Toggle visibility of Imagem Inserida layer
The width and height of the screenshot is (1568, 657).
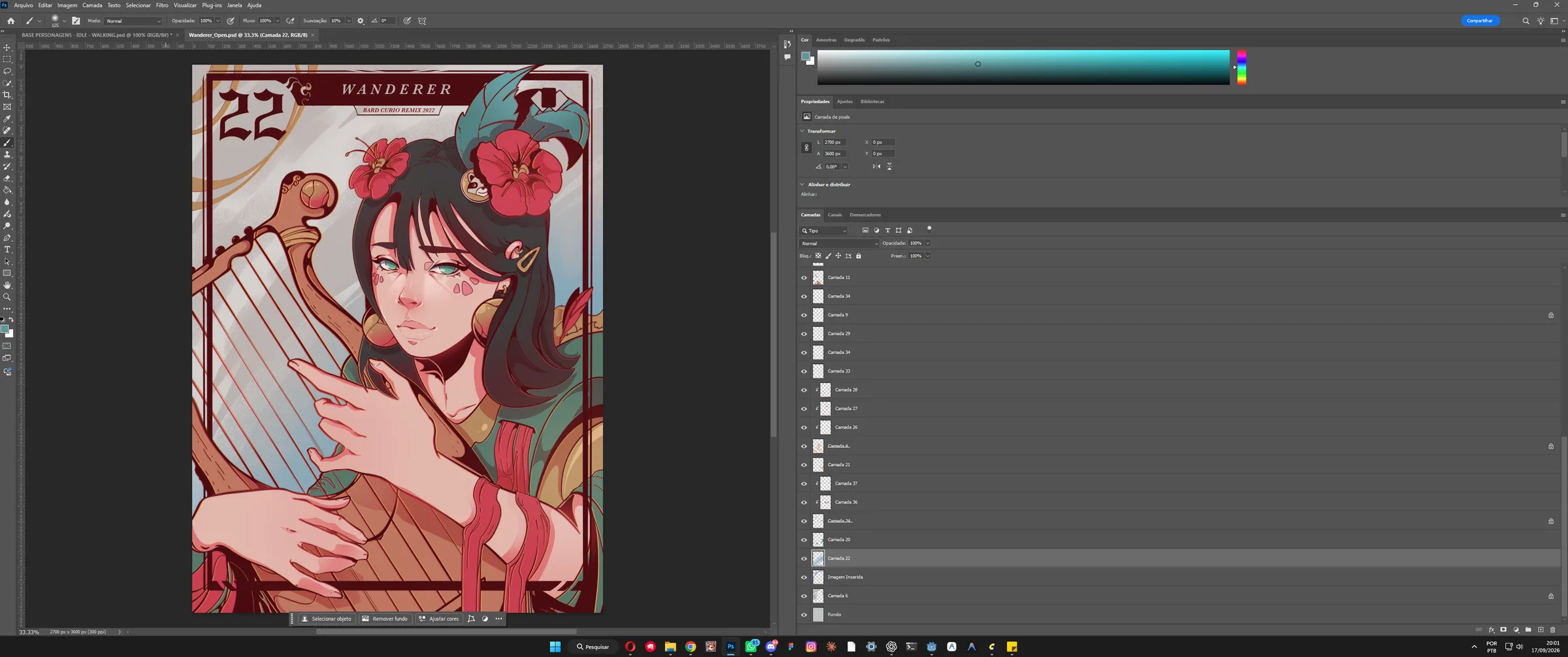(804, 577)
